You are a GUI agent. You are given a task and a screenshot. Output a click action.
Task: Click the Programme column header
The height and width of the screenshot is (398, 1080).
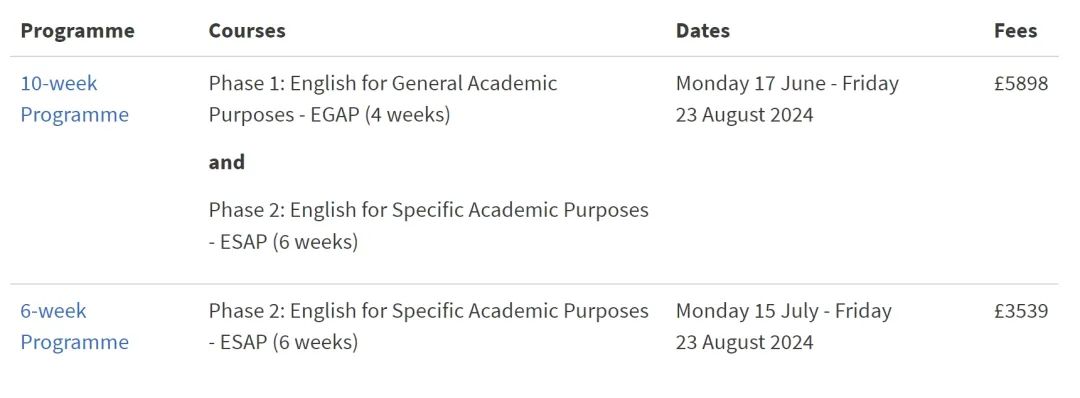(77, 31)
